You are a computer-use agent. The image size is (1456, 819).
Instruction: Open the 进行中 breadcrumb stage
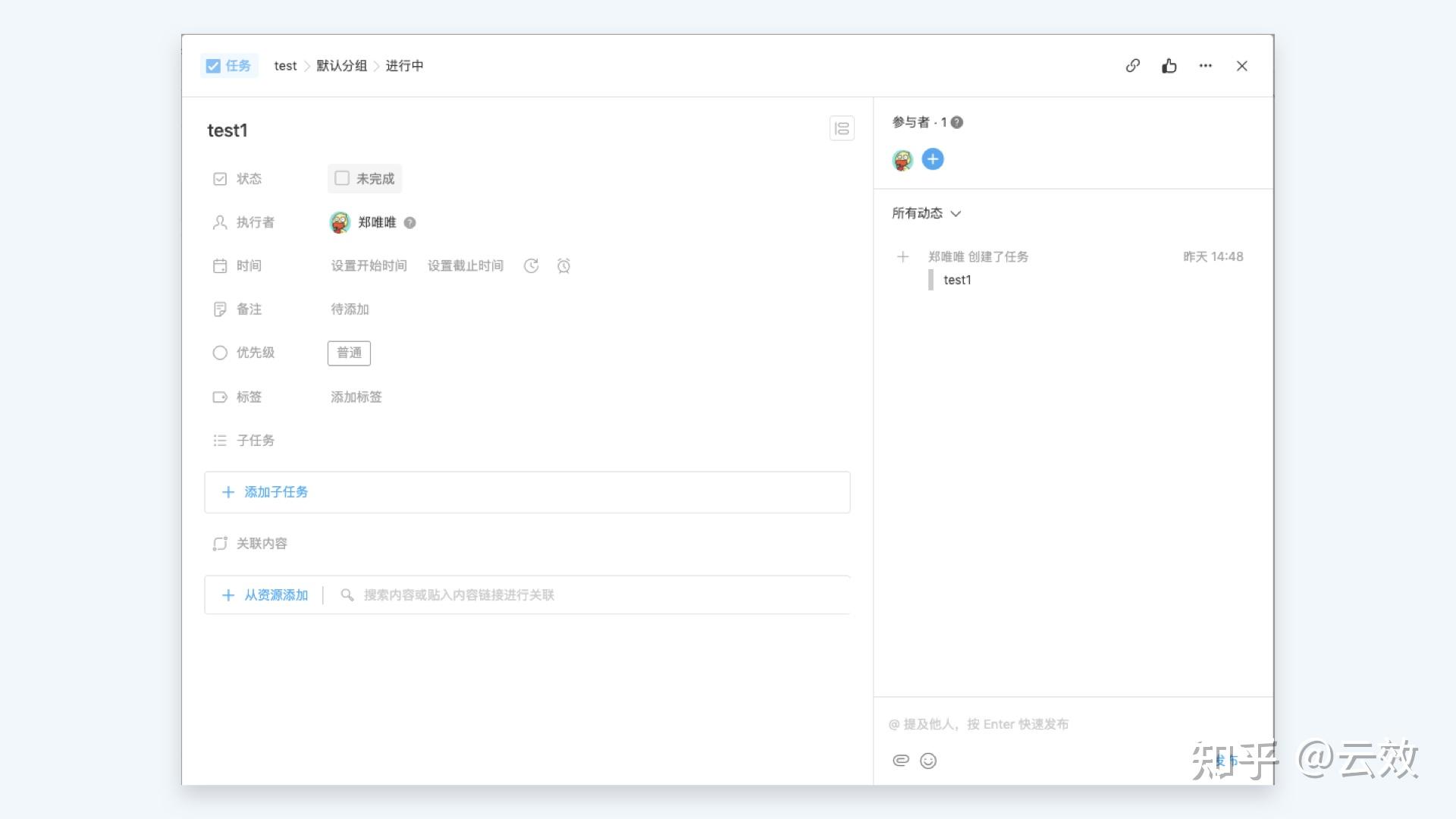tap(404, 66)
